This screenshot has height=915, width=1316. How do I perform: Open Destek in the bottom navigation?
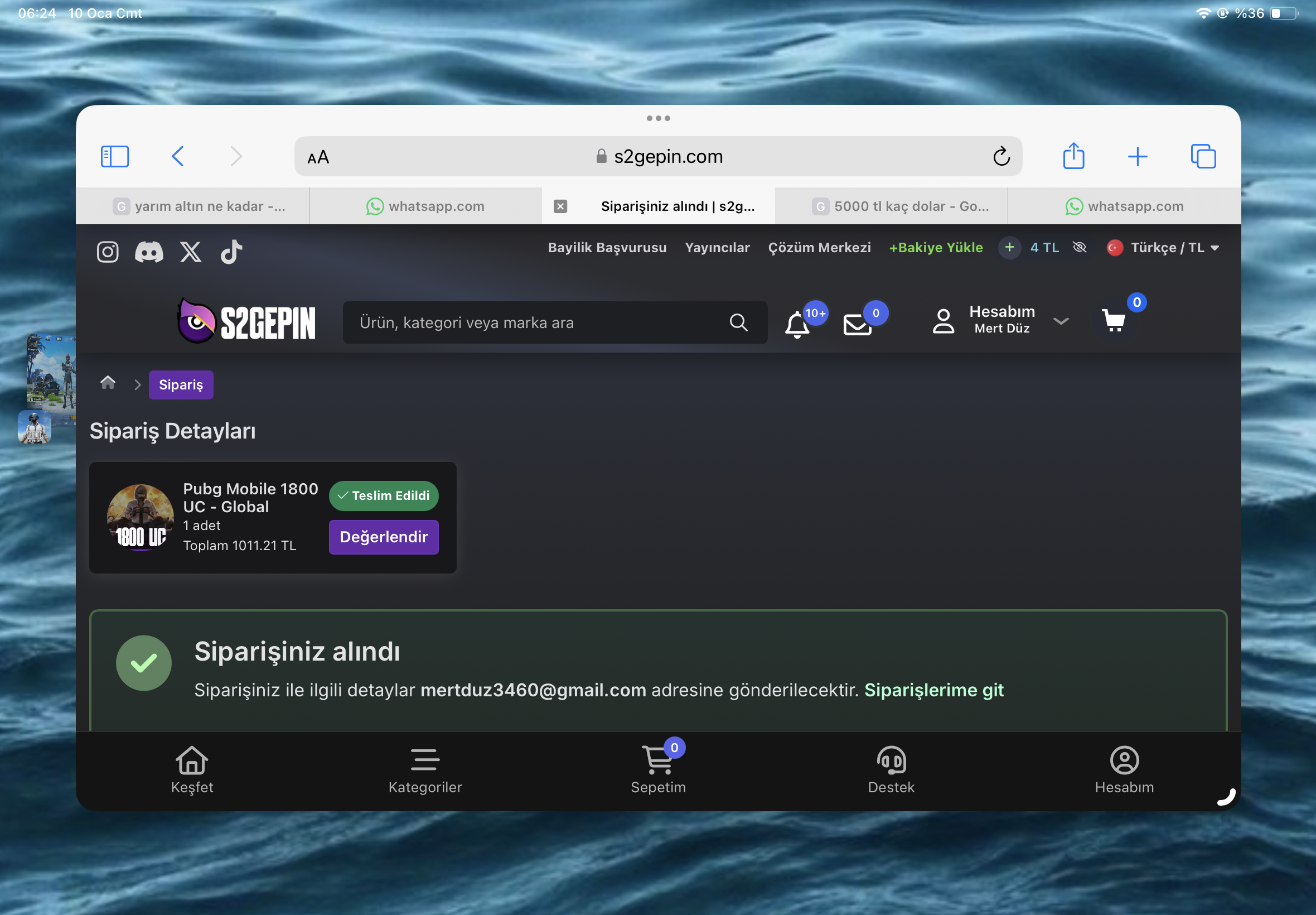[892, 770]
